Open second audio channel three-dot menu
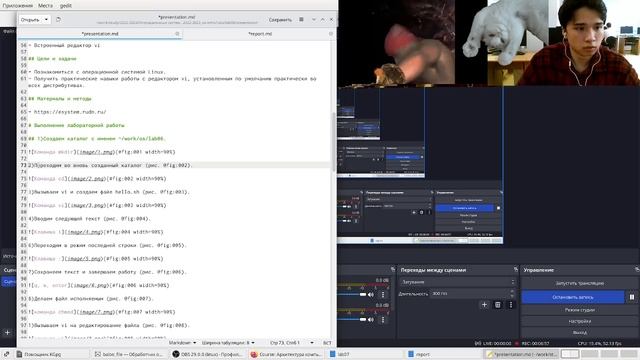Viewport: 640px width, 360px height. coord(382,319)
